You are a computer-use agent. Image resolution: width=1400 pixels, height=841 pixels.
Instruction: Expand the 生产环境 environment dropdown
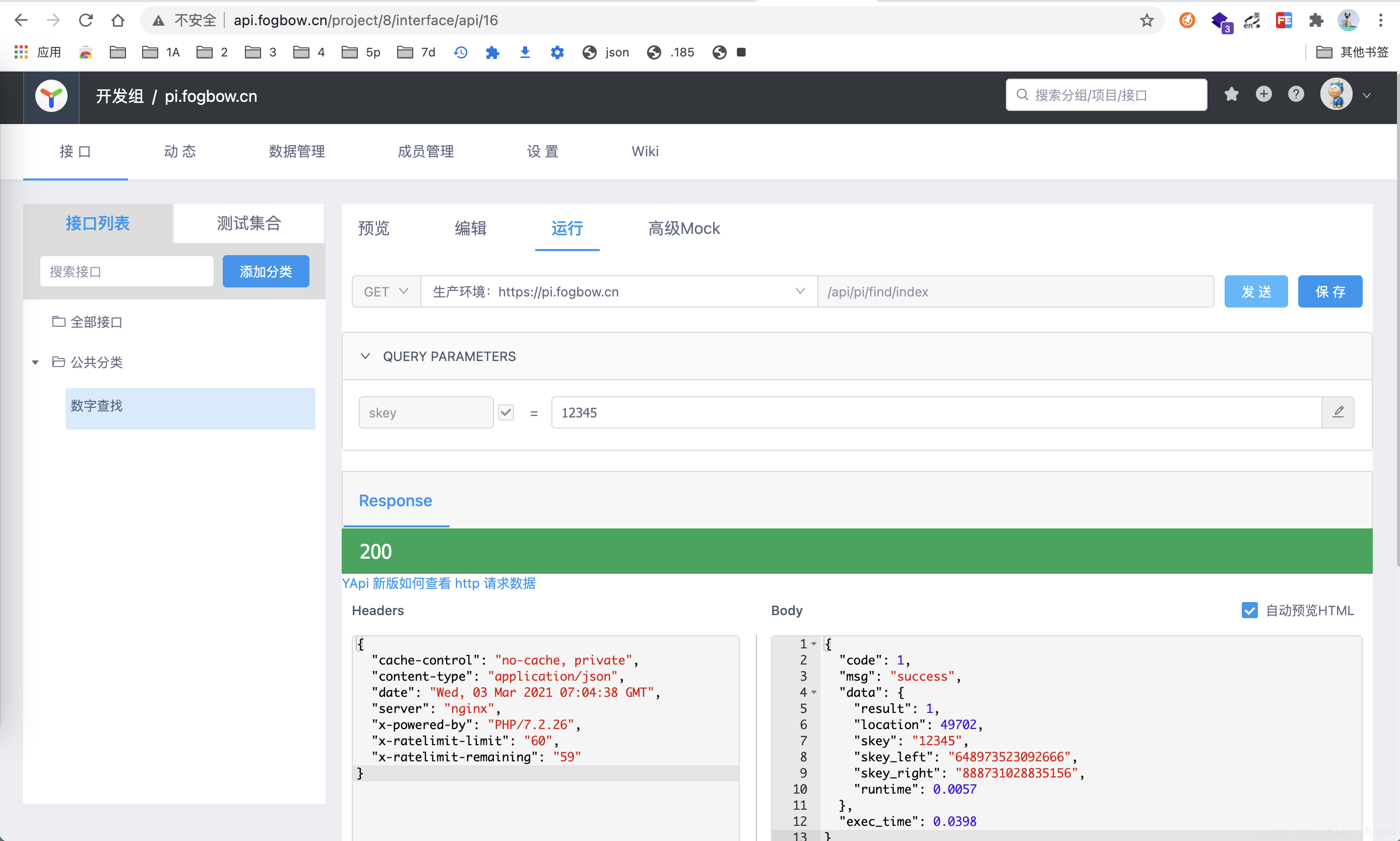tap(618, 291)
